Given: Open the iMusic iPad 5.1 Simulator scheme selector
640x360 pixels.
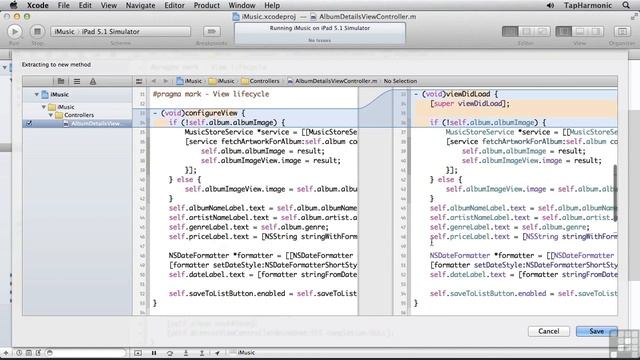Looking at the screenshot, I should [x=120, y=31].
